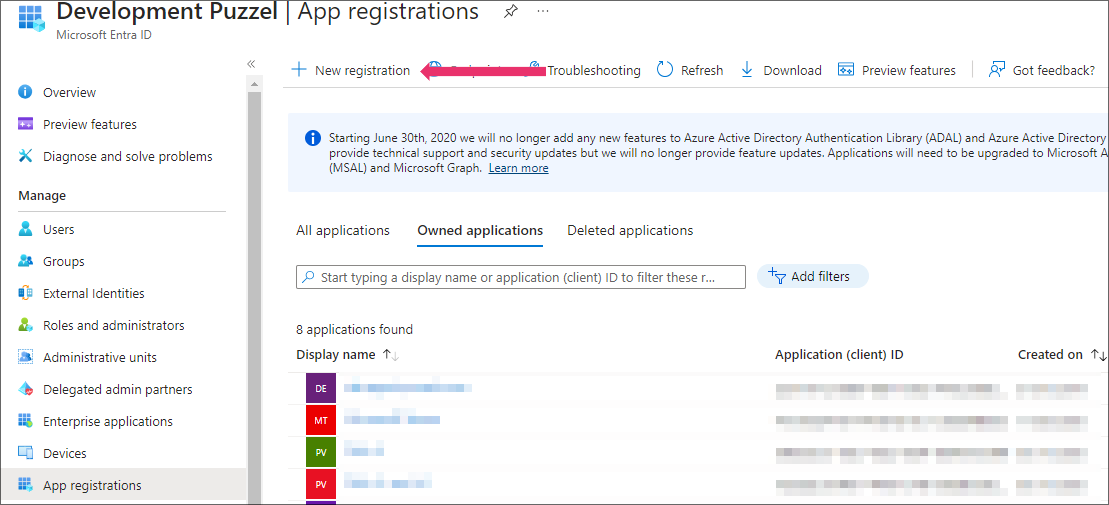Screen dimensions: 1109x505
Task: Click the Download button label
Action: (x=792, y=70)
